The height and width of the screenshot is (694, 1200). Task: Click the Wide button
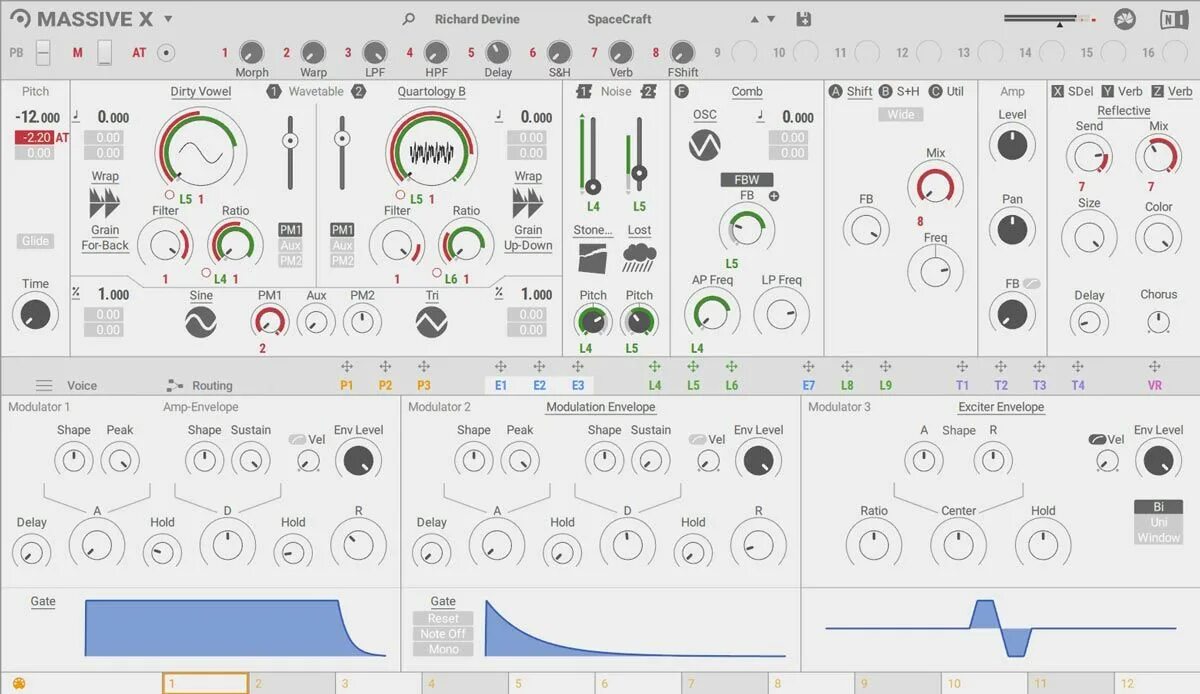pyautogui.click(x=901, y=114)
